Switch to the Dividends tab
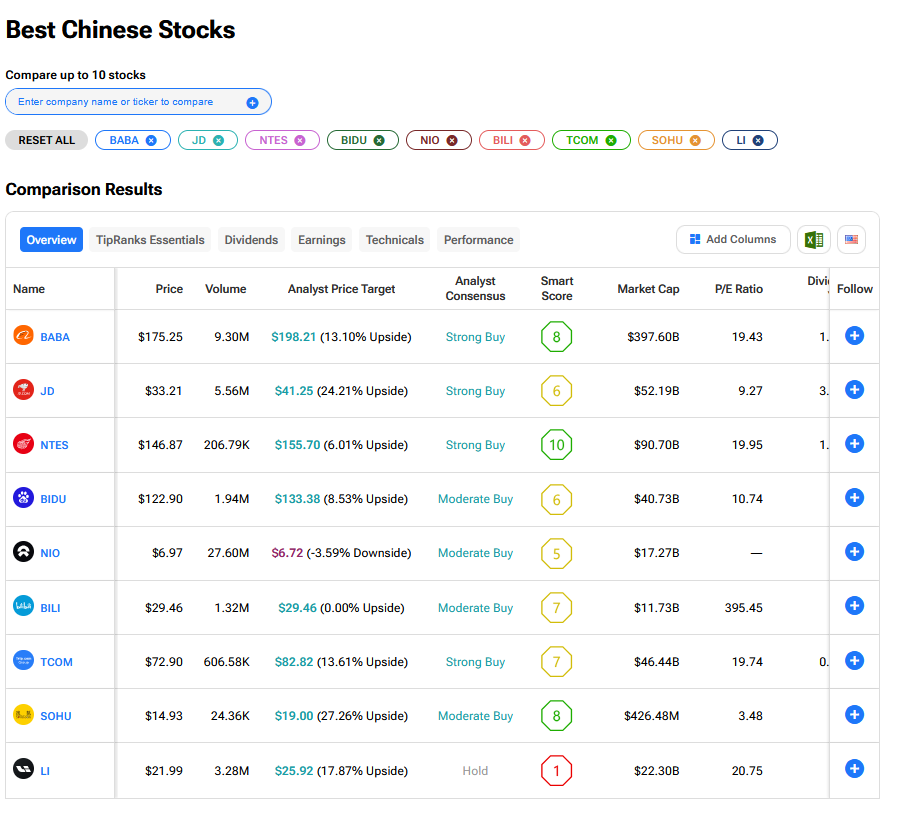Viewport: 904px width, 816px height. pos(251,240)
